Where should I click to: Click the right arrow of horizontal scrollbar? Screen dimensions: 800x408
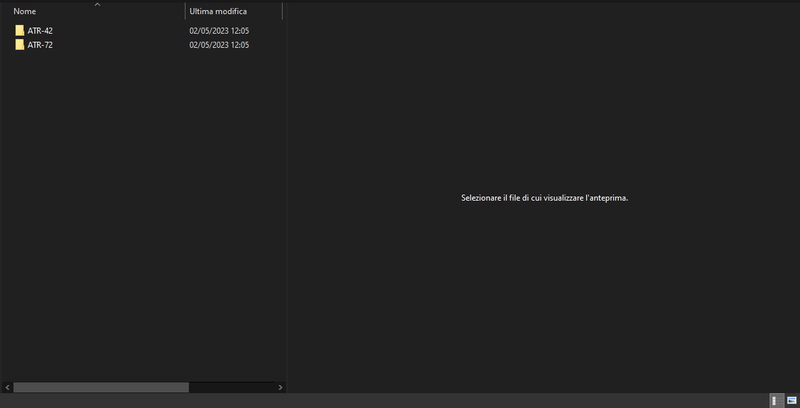281,387
